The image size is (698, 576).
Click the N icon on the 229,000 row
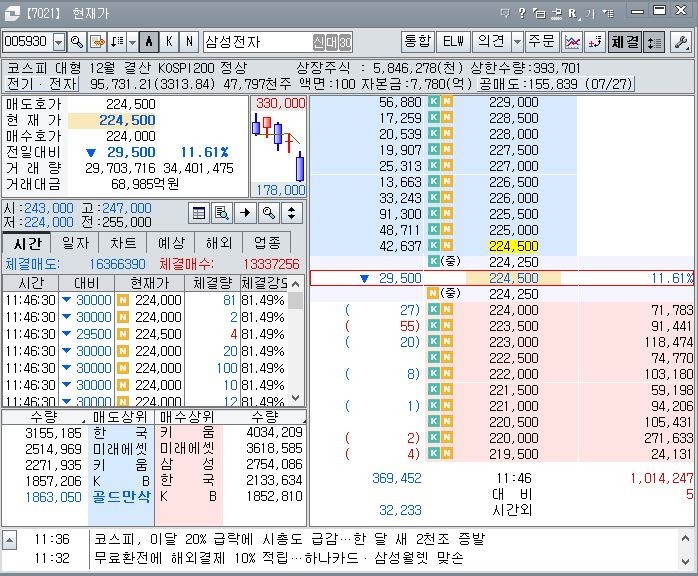446,102
